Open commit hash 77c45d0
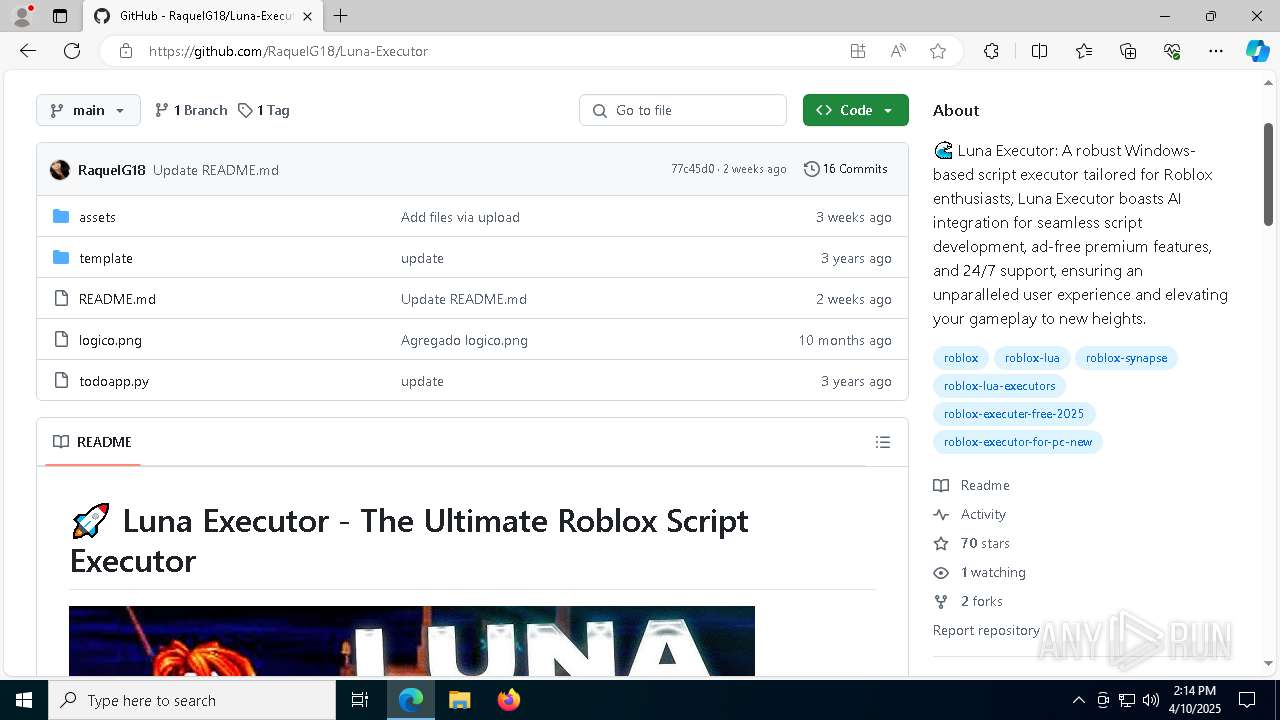 tap(693, 169)
